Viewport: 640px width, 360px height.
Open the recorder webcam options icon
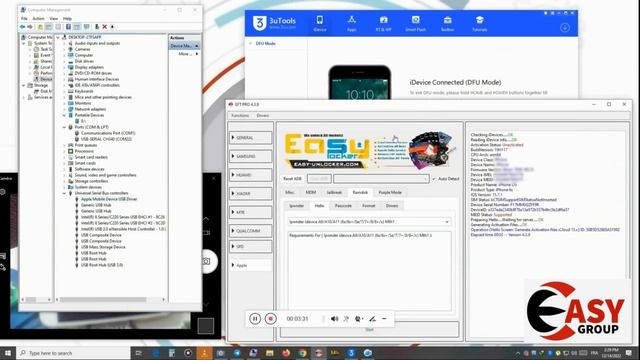click(359, 319)
